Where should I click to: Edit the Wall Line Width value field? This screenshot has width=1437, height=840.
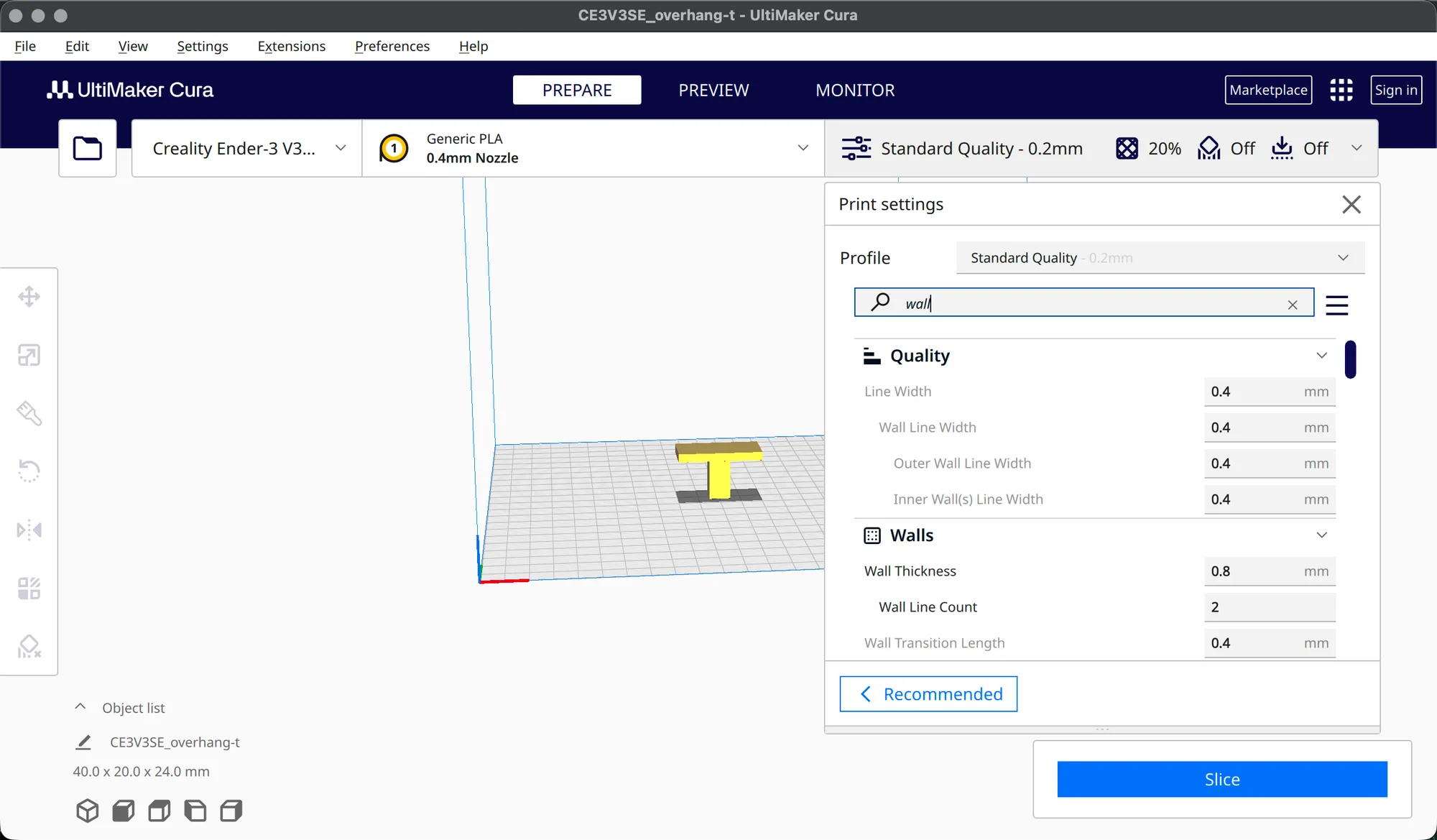click(x=1270, y=428)
